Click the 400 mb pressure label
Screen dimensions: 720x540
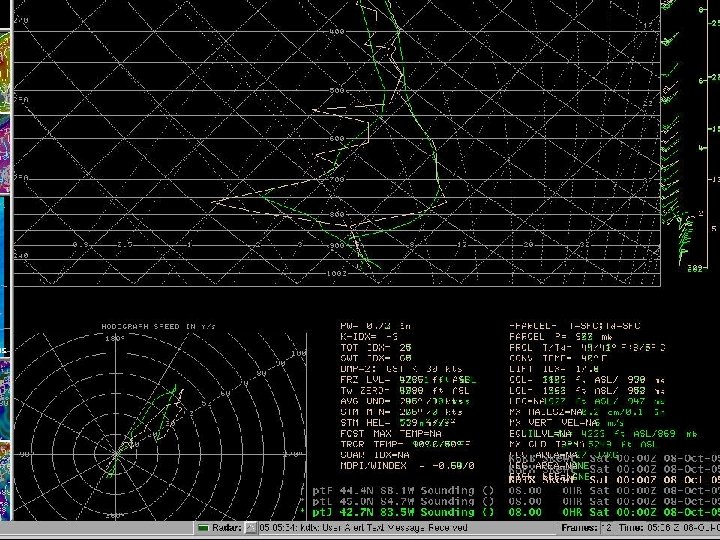click(337, 32)
